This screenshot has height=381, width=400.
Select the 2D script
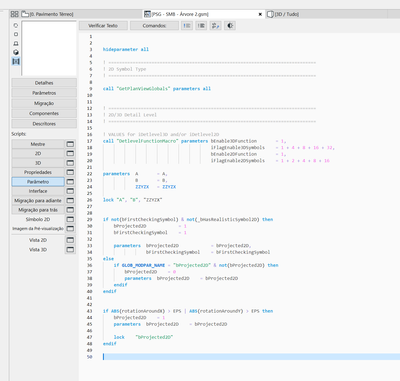pos(38,153)
